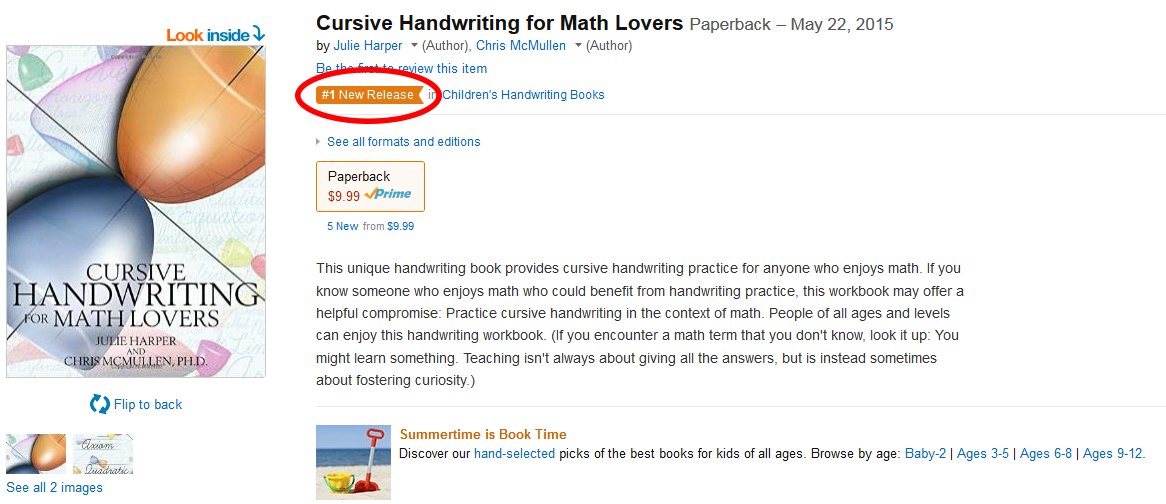Click the 5 New offers link
This screenshot has height=504, width=1166.
click(x=342, y=227)
